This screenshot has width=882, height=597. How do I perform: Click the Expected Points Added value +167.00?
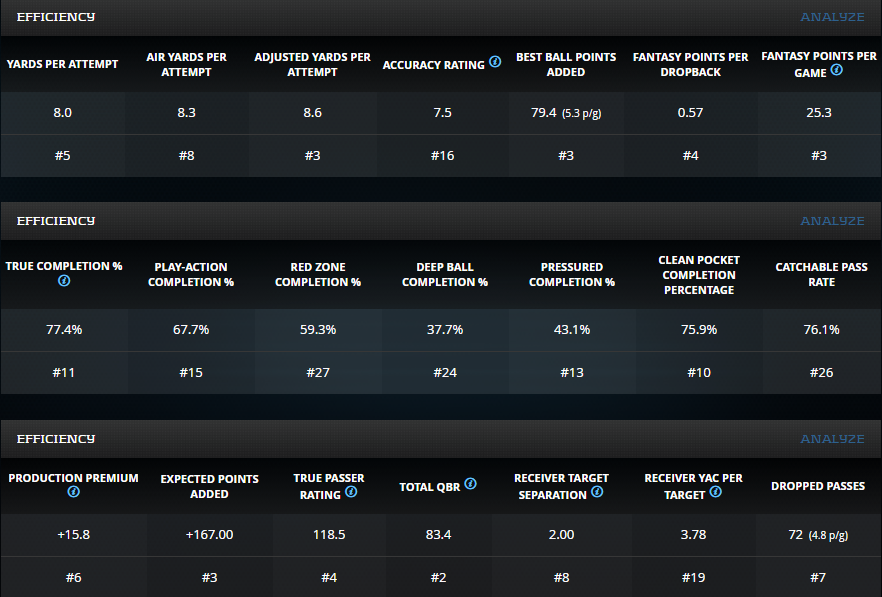click(209, 535)
